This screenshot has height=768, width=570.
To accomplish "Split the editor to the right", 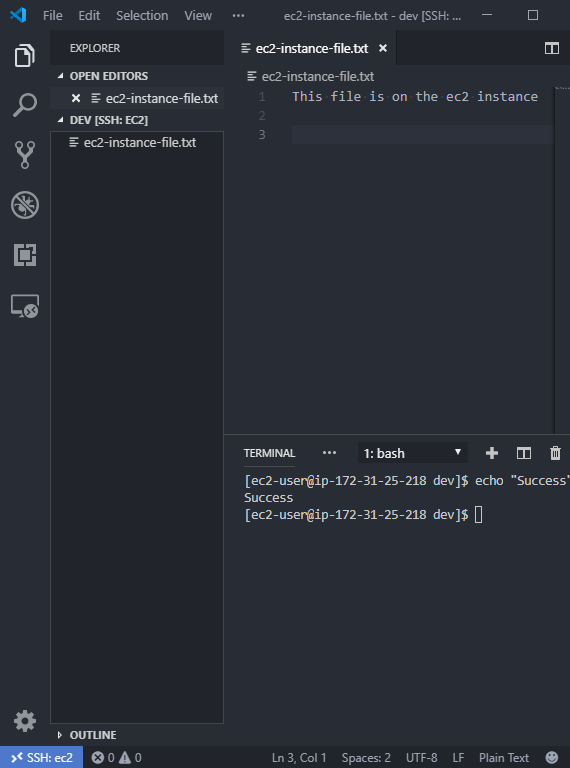I will [551, 48].
